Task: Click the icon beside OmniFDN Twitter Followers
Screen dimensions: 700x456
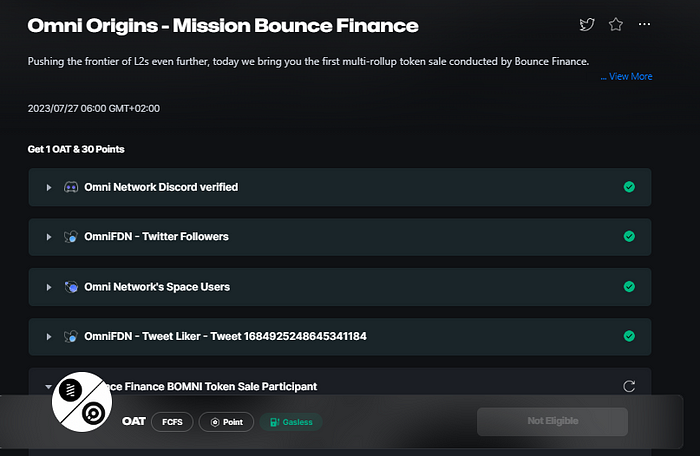Action: (71, 237)
